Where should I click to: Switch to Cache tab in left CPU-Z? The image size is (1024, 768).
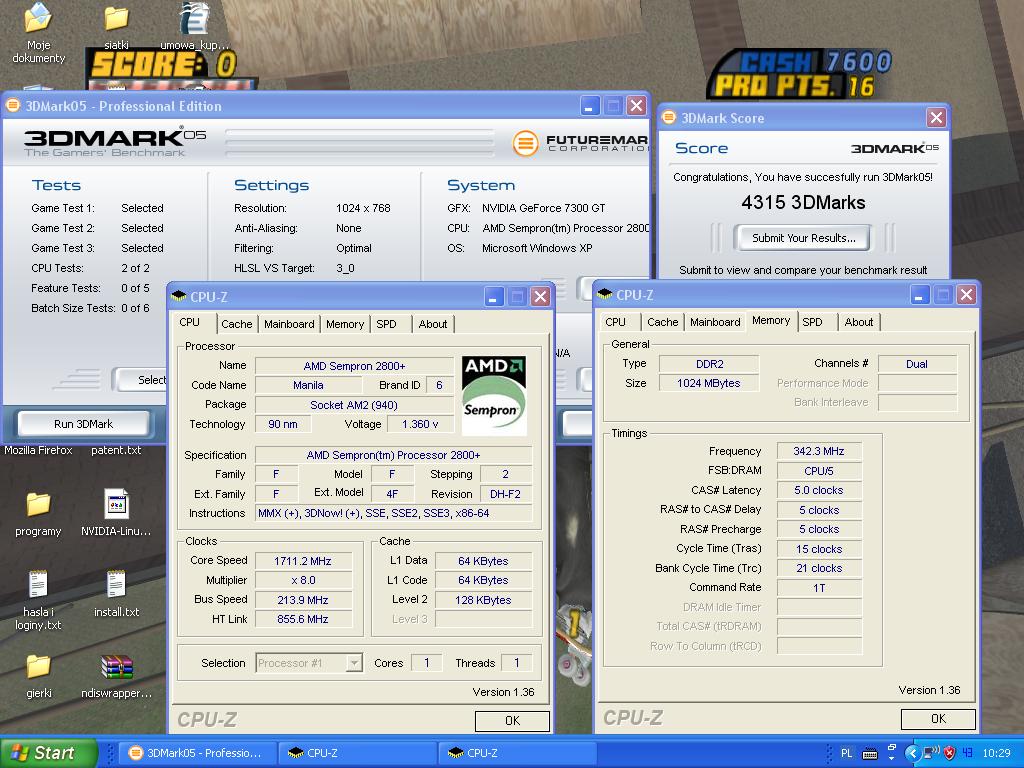pyautogui.click(x=236, y=324)
